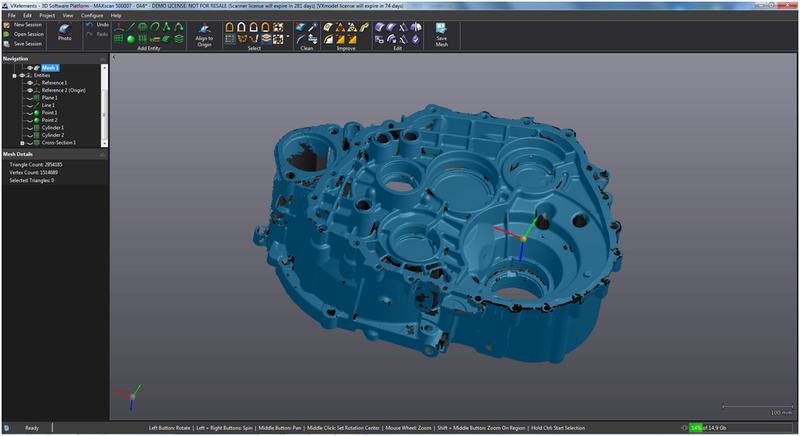Open the Configure menu
Viewport: 800px width, 436px height.
[91, 16]
